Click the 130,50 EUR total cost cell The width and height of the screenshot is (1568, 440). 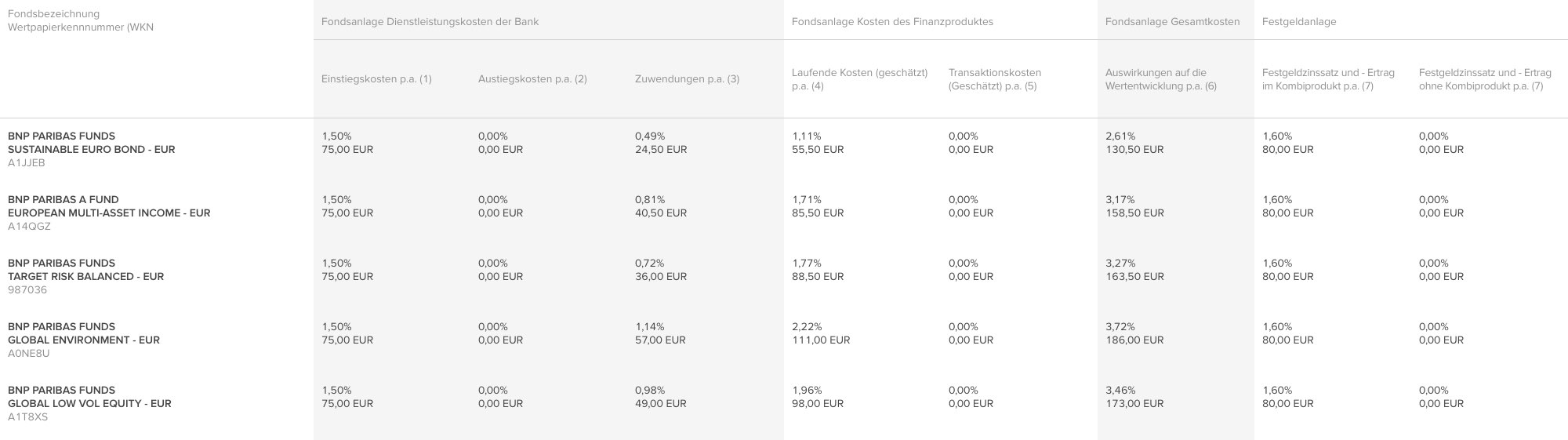coord(1134,150)
